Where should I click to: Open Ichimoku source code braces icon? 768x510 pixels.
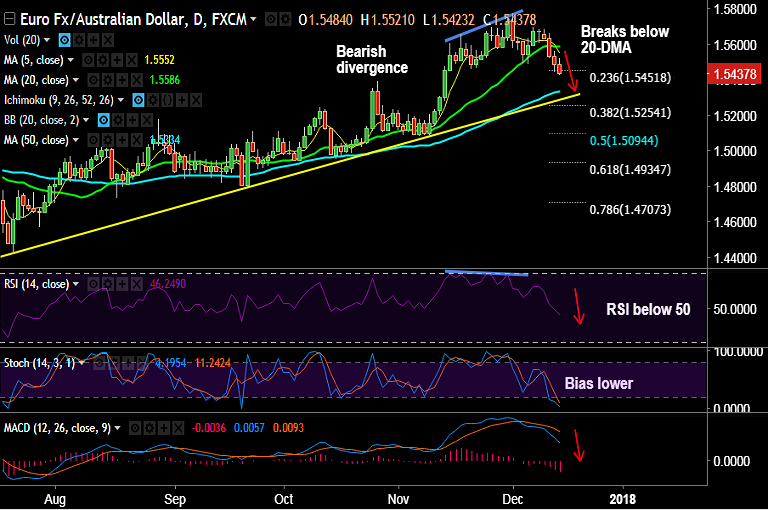tap(167, 100)
